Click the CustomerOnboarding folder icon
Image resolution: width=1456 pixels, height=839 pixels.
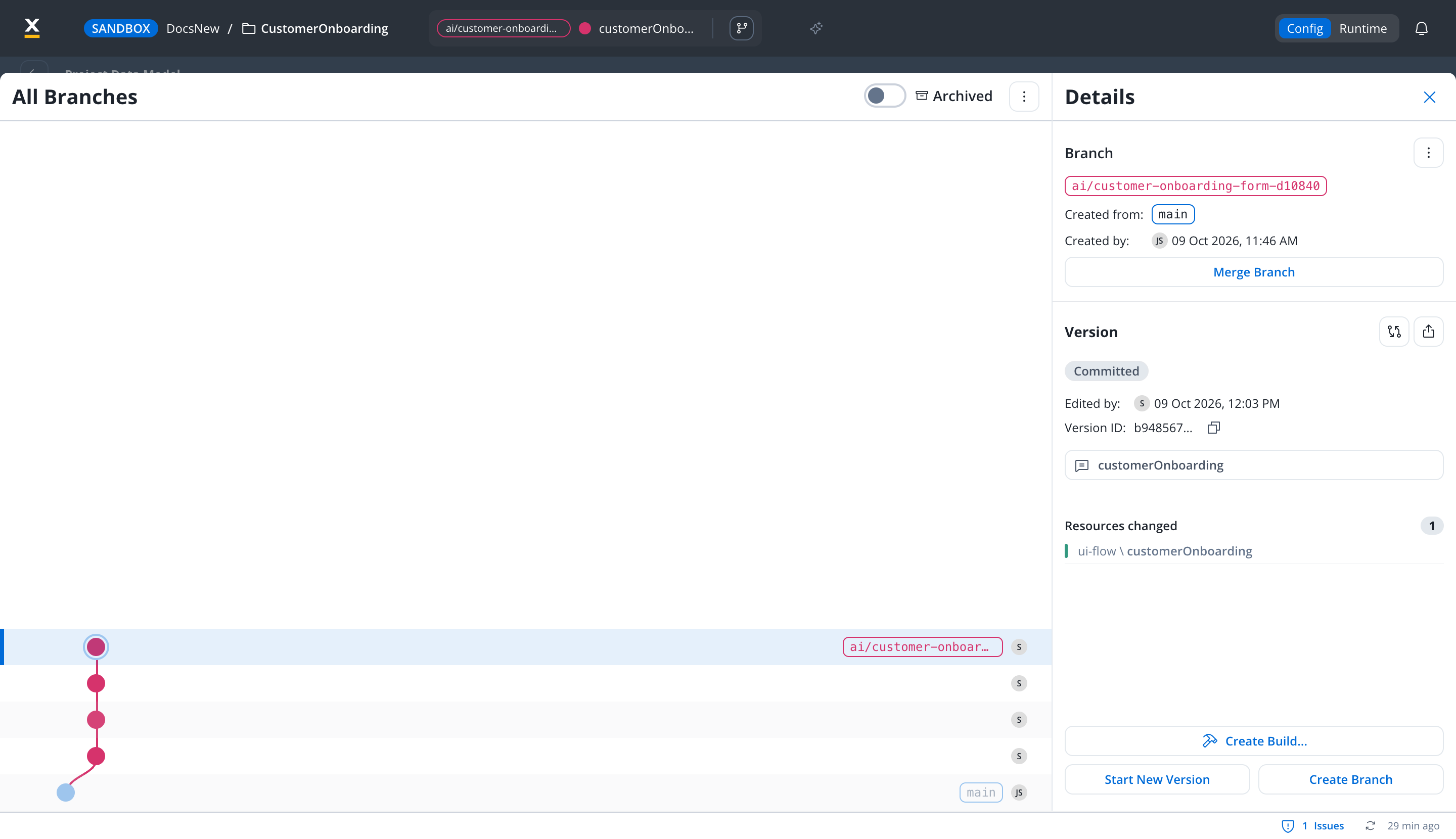(248, 28)
